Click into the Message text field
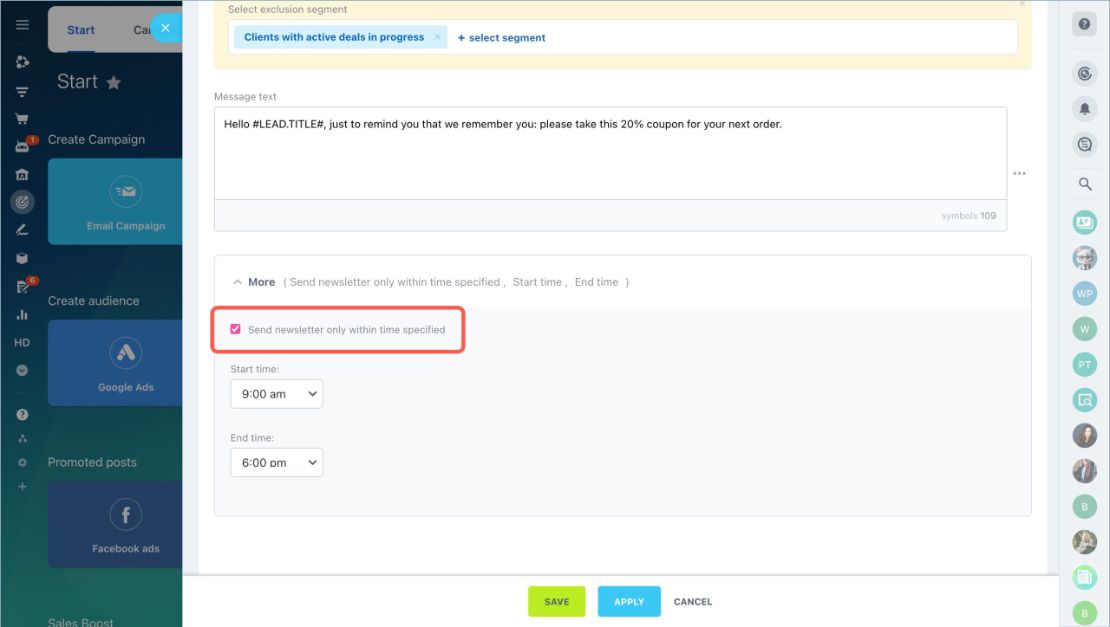The image size is (1110, 627). point(610,153)
